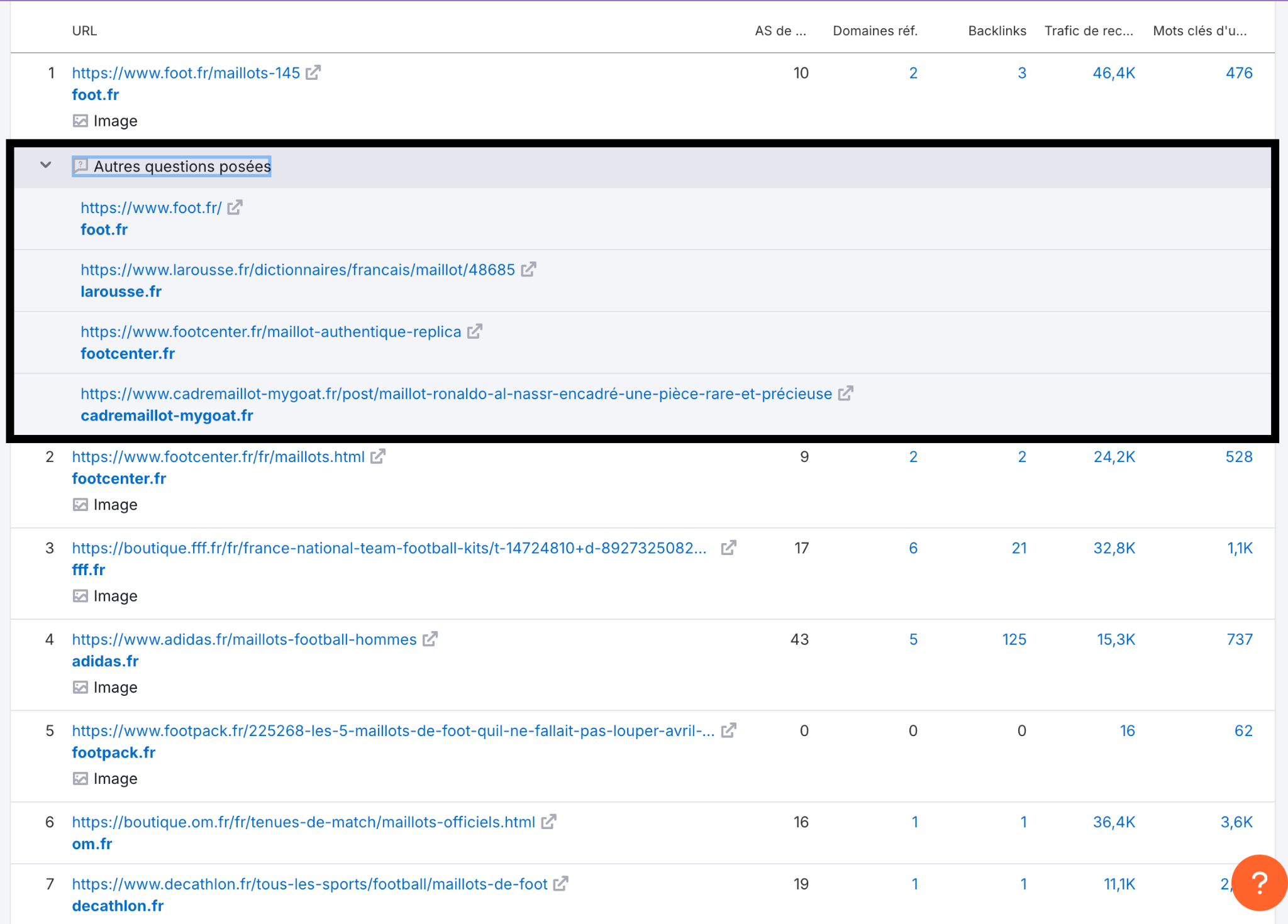Click traffic value 11,1K for decathlon.fr
The image size is (1288, 924).
coord(1119,884)
